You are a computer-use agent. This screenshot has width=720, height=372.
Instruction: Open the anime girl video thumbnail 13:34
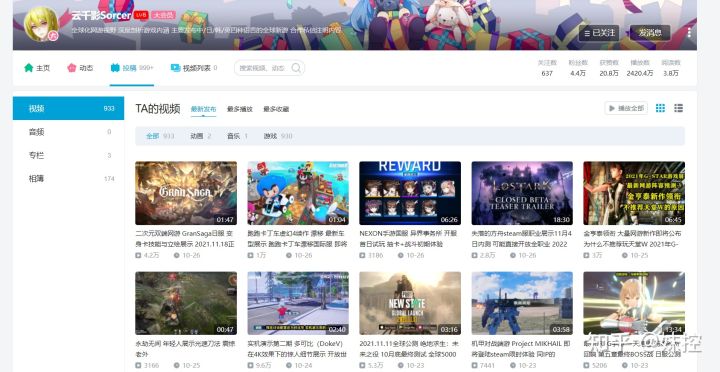(x=634, y=303)
